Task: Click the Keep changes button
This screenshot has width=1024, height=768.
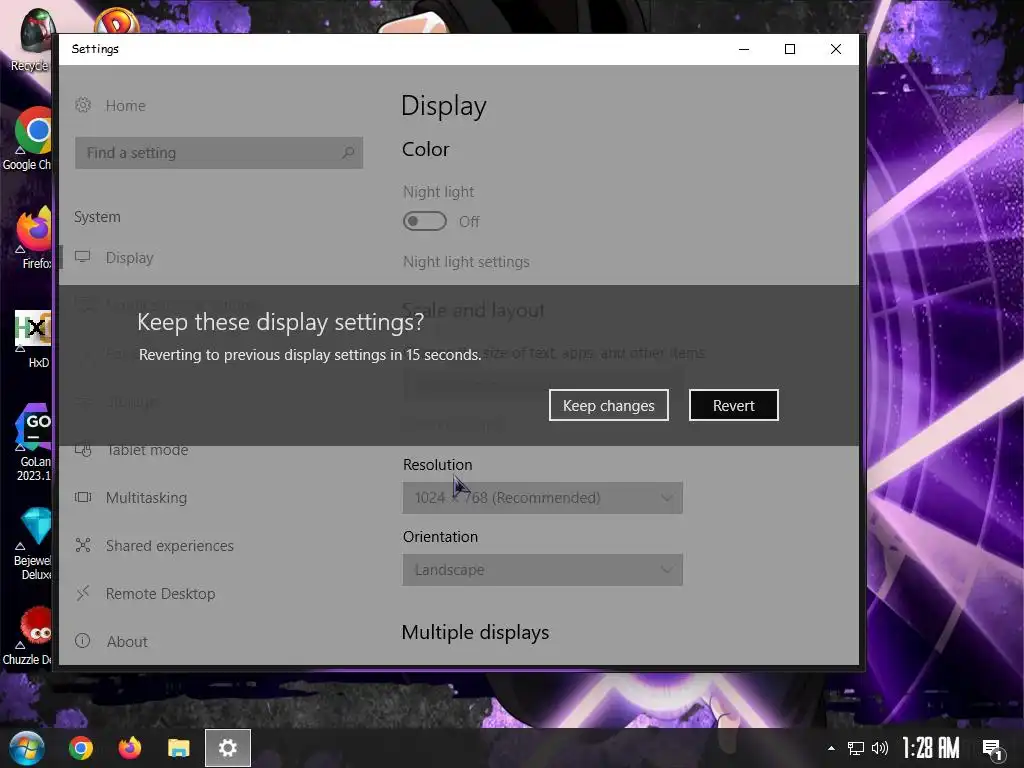Action: pyautogui.click(x=609, y=406)
